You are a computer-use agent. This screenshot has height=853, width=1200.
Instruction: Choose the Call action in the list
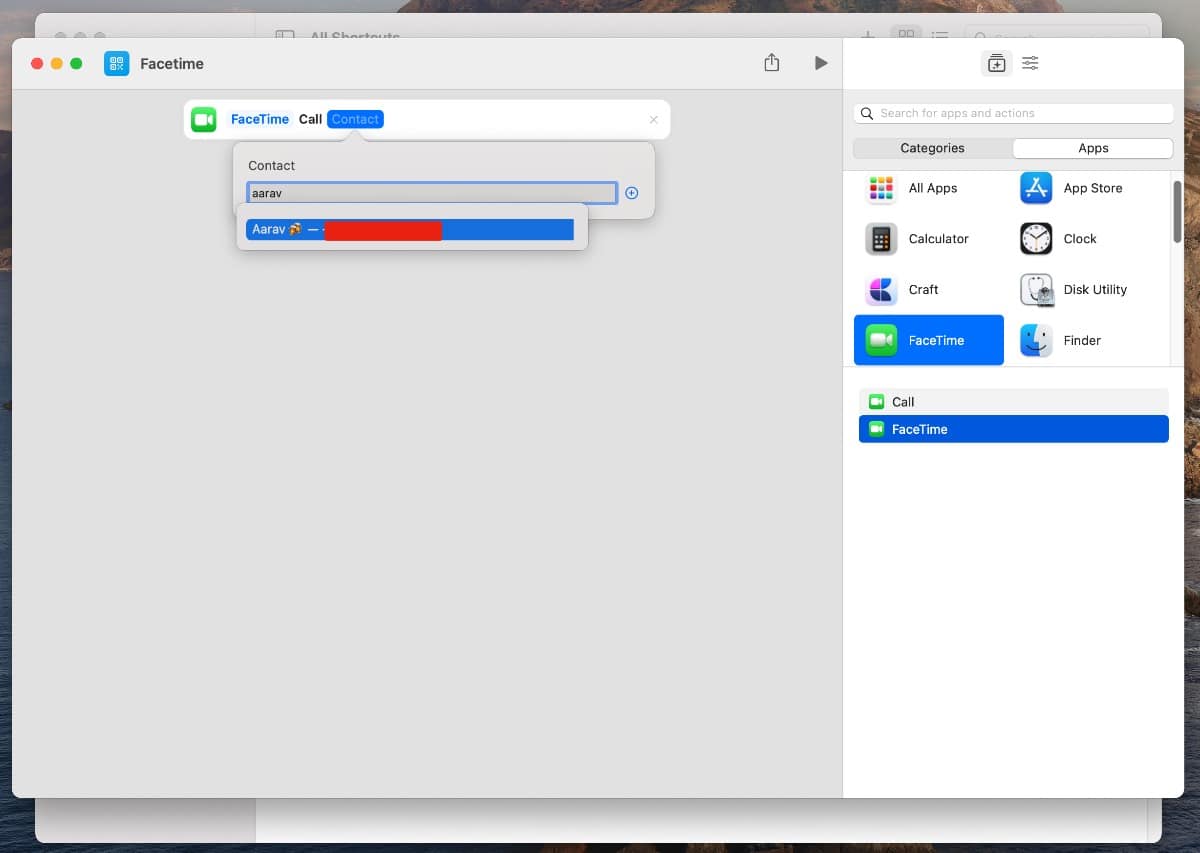pos(1012,402)
